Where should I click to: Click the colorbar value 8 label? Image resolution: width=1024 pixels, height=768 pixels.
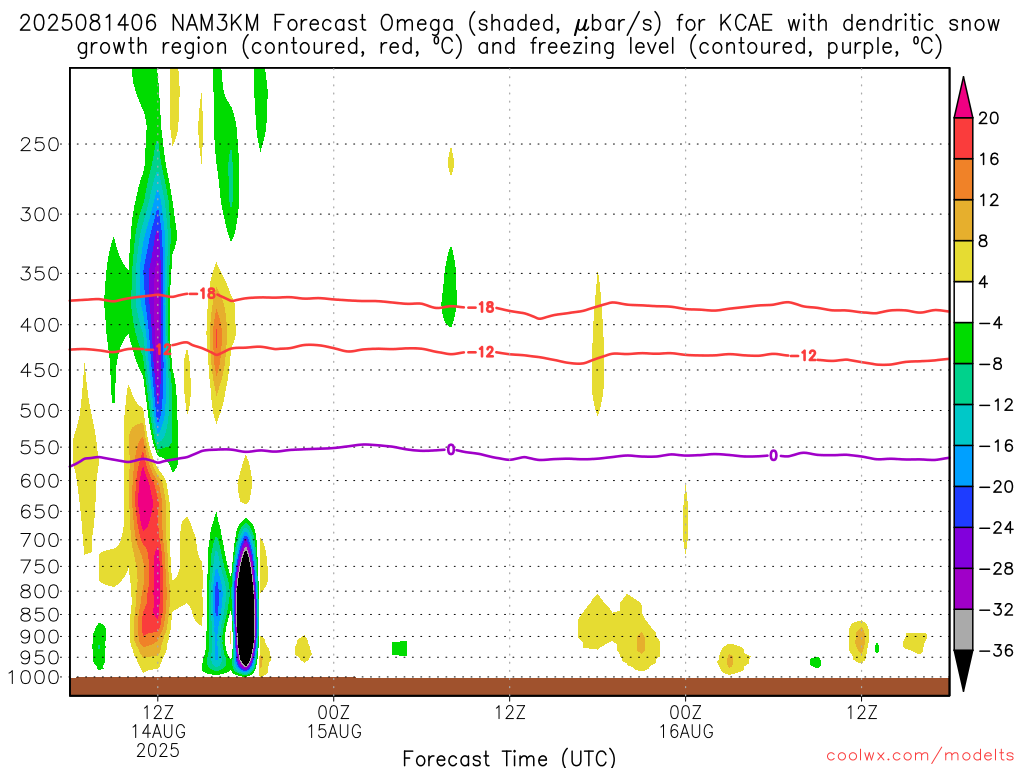coord(983,241)
